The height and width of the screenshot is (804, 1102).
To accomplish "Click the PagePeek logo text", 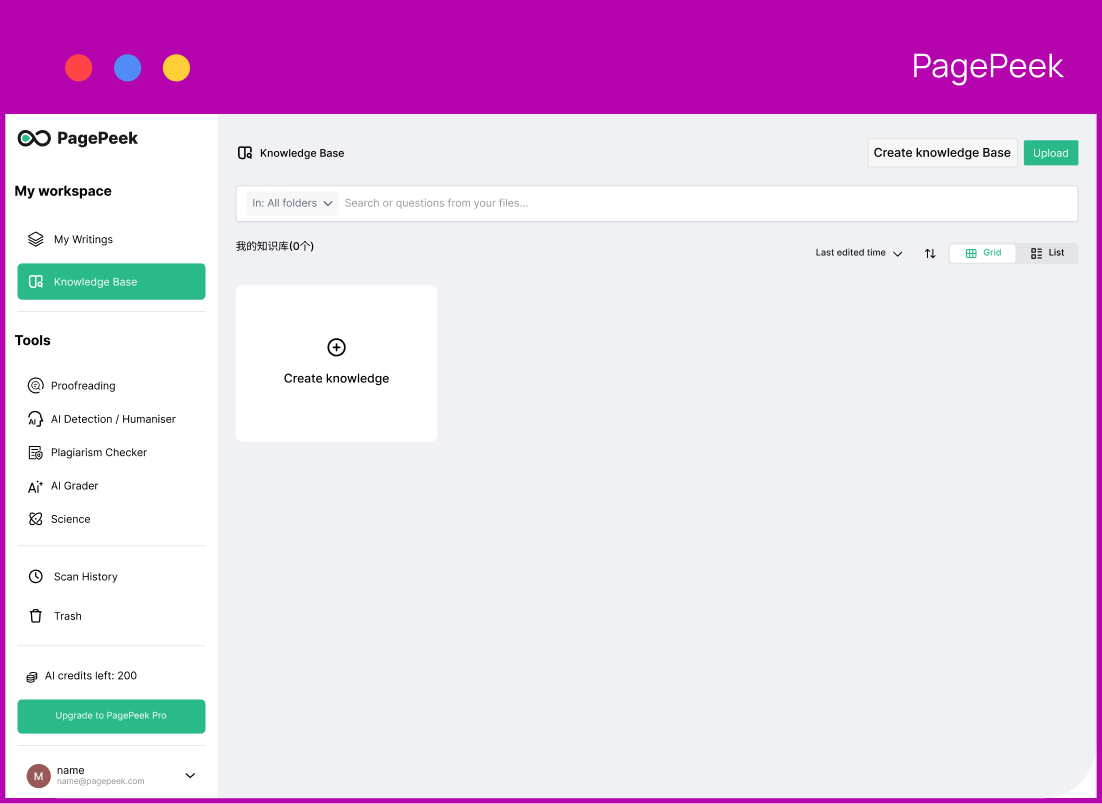I will pyautogui.click(x=98, y=138).
